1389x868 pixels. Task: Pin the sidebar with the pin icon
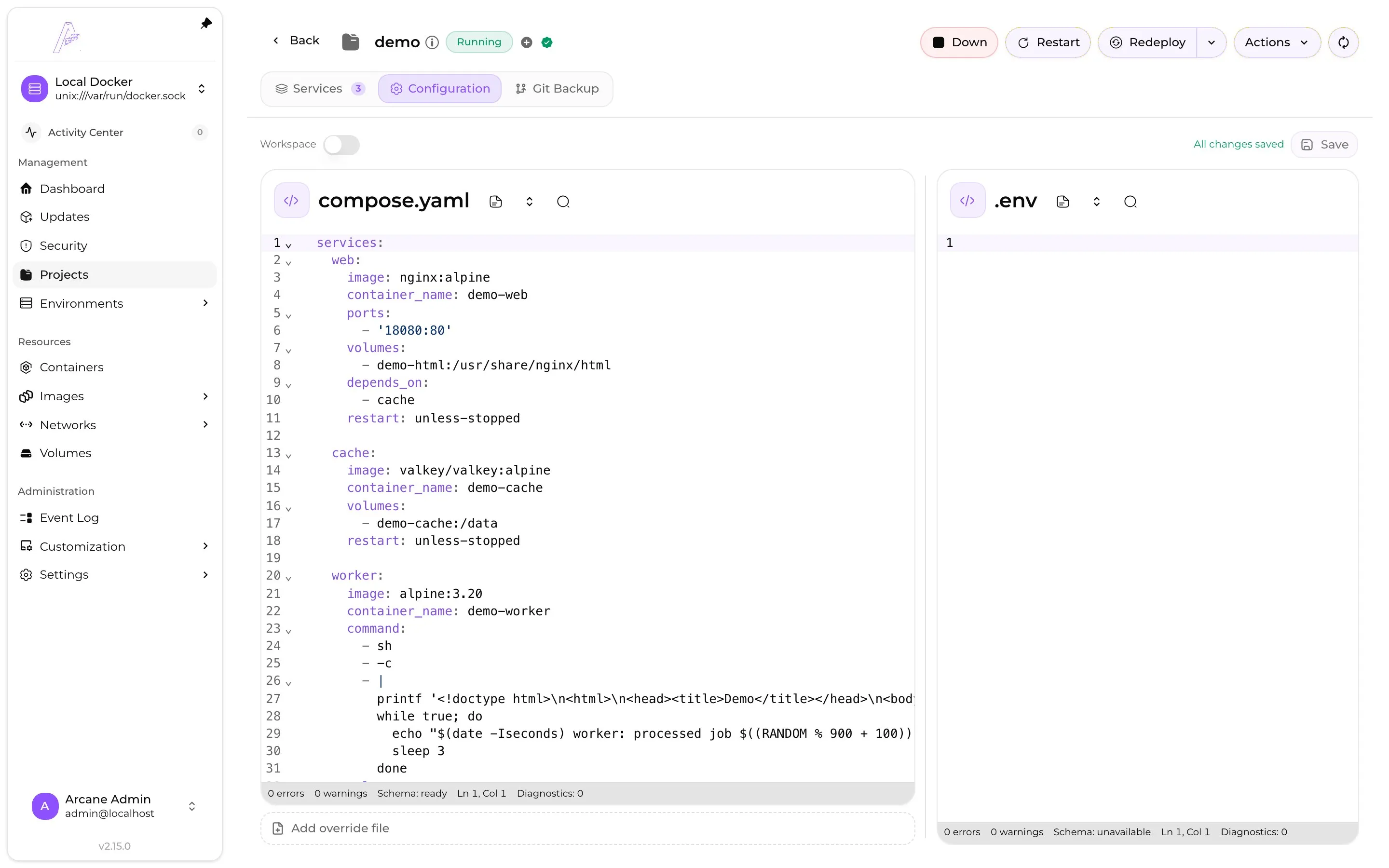pyautogui.click(x=206, y=24)
